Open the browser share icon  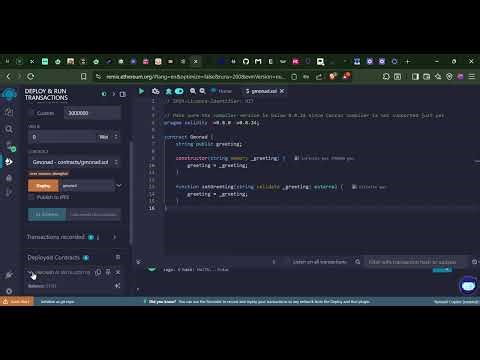pyautogui.click(x=319, y=77)
